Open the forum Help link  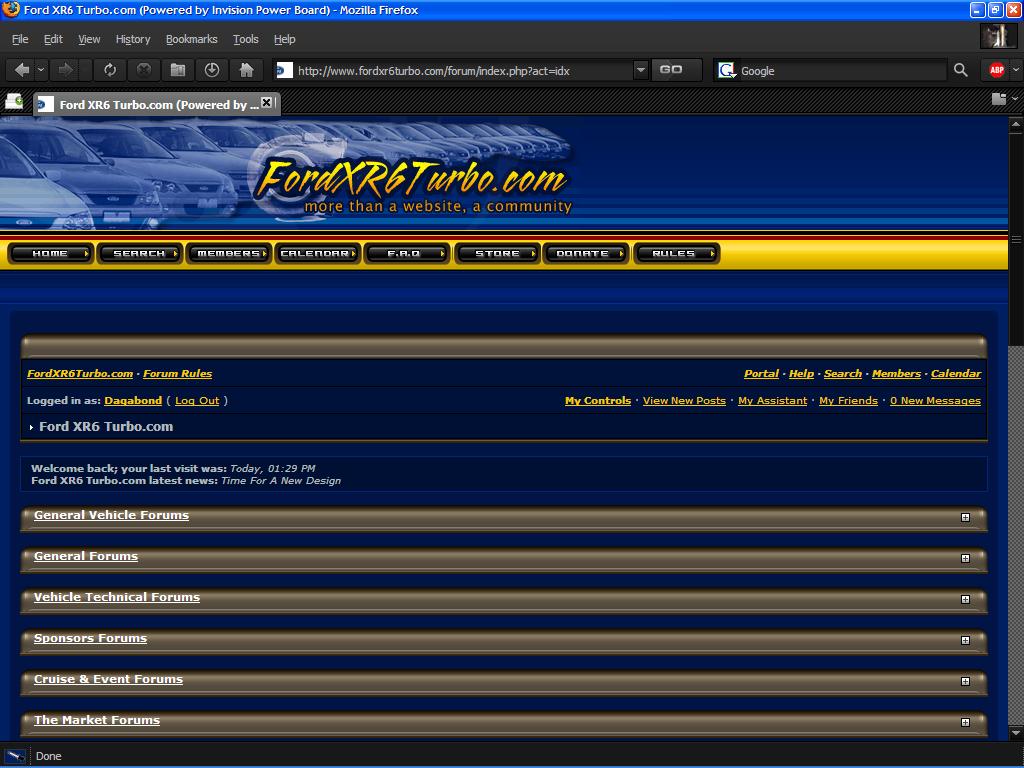(x=801, y=374)
